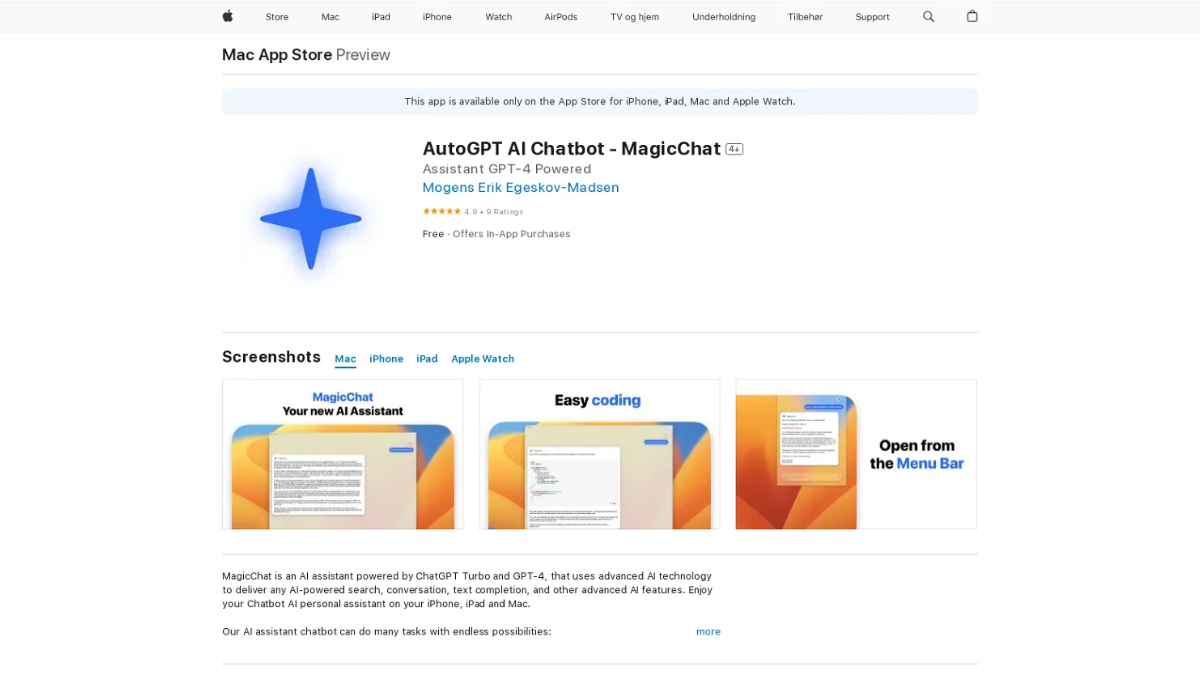
Task: Click the 'Offers In-App Purchases' text
Action: (x=511, y=234)
